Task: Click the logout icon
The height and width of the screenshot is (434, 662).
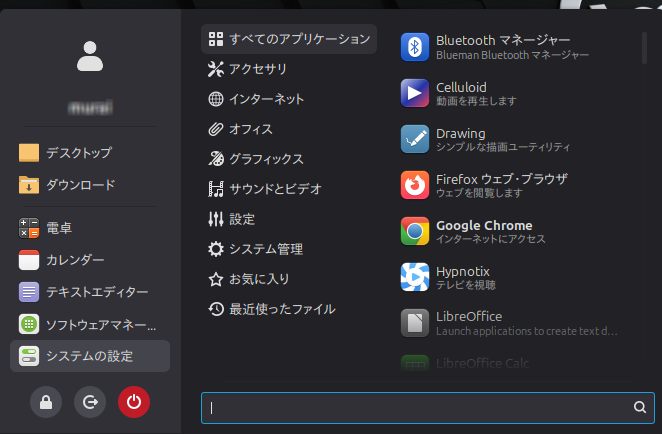Action: [x=90, y=402]
